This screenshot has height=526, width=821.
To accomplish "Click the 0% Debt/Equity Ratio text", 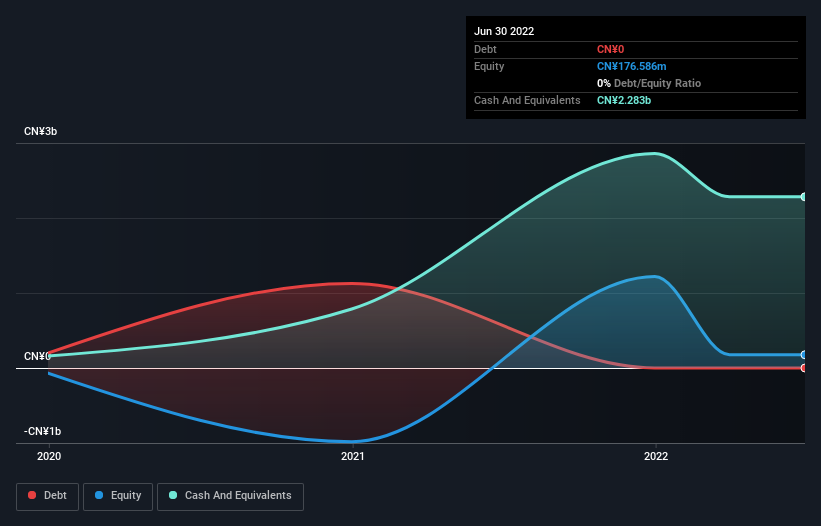I will click(649, 83).
